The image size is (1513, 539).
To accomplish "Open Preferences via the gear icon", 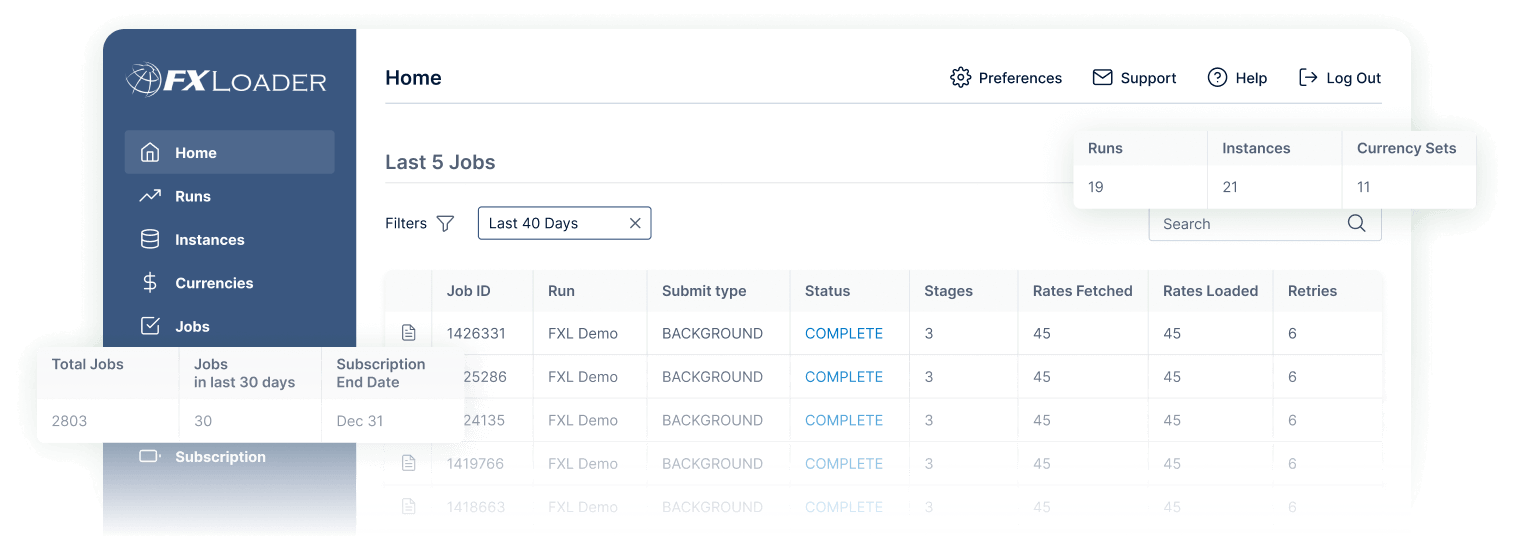I will coord(960,78).
